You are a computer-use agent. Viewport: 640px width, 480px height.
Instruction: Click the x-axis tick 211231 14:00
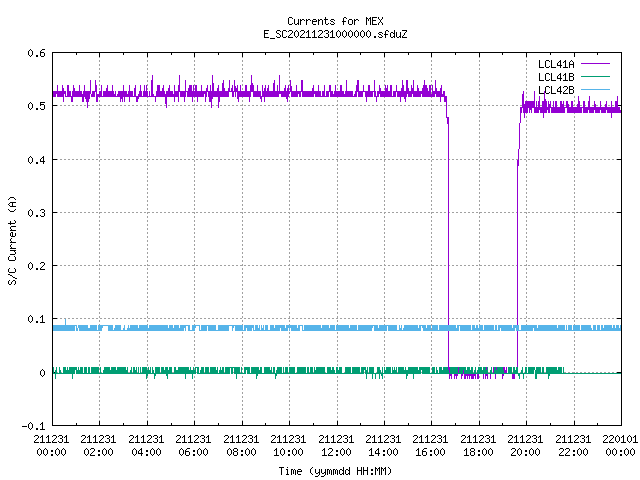pyautogui.click(x=383, y=446)
